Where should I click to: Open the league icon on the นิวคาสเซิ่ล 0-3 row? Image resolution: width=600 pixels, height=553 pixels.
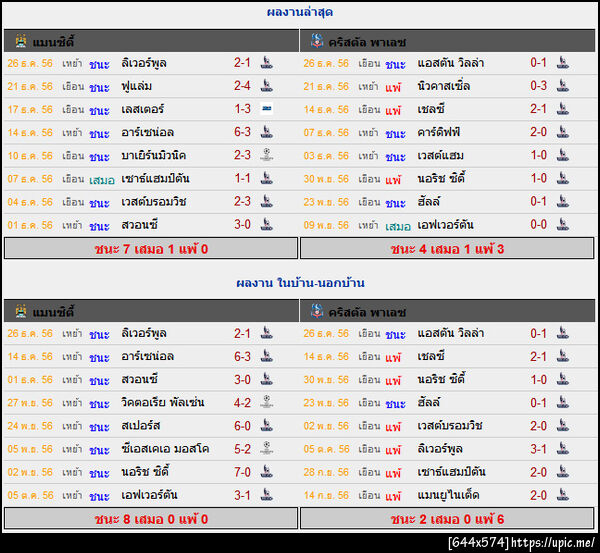coord(562,86)
